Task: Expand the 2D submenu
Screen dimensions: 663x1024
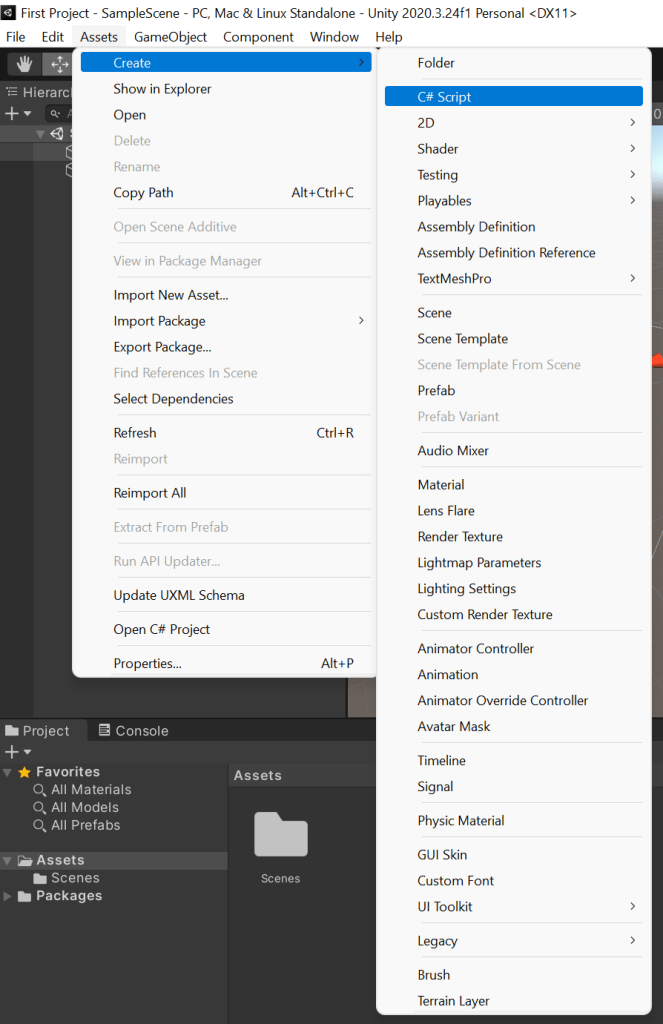Action: pyautogui.click(x=514, y=123)
